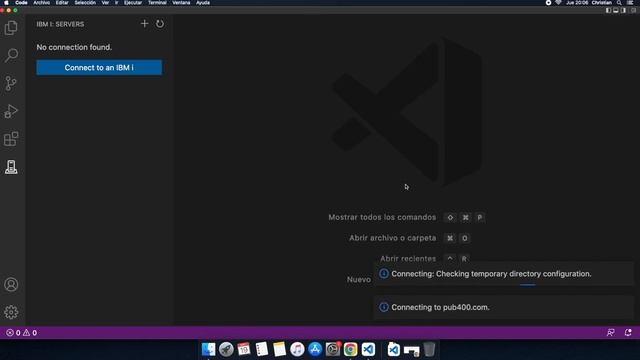Open the Source Control view
The height and width of the screenshot is (360, 640).
point(11,83)
